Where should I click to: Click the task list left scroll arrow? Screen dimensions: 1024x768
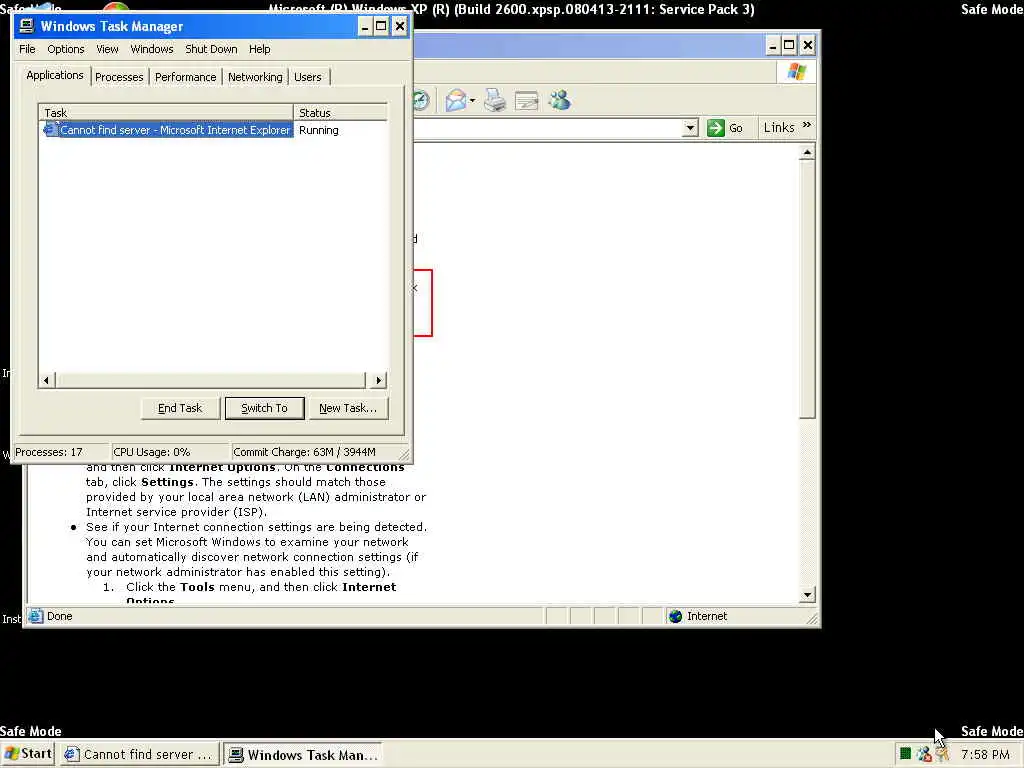coord(46,380)
